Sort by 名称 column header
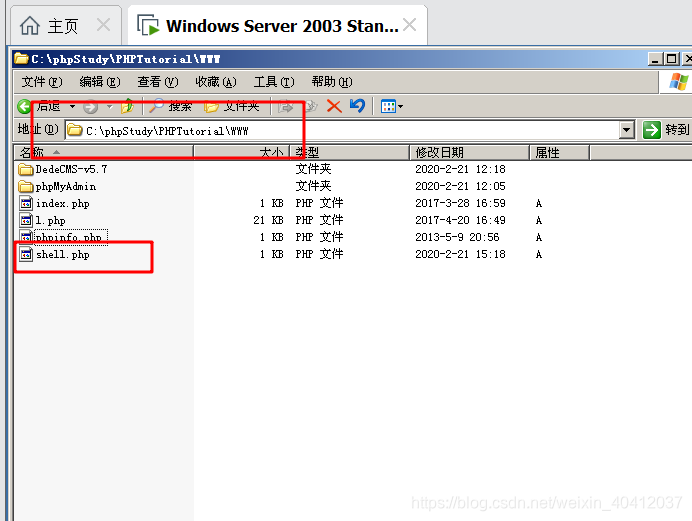Image resolution: width=692 pixels, height=521 pixels. click(104, 153)
